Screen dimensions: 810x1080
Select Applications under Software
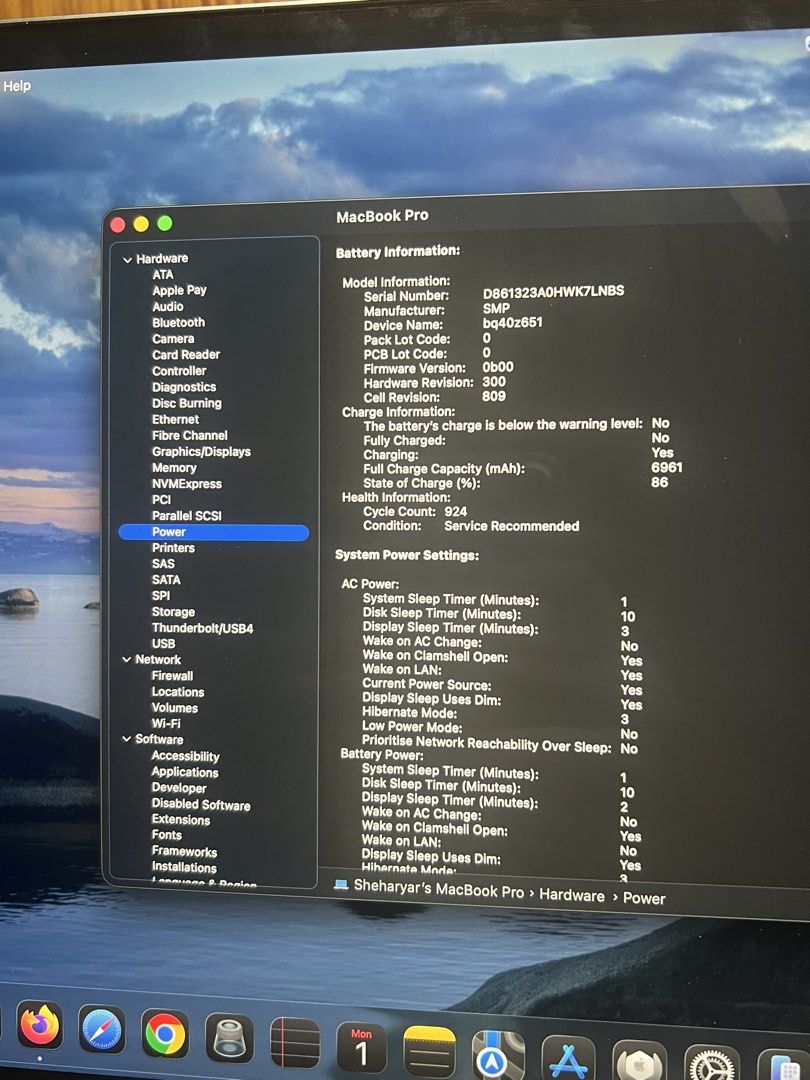pos(185,772)
